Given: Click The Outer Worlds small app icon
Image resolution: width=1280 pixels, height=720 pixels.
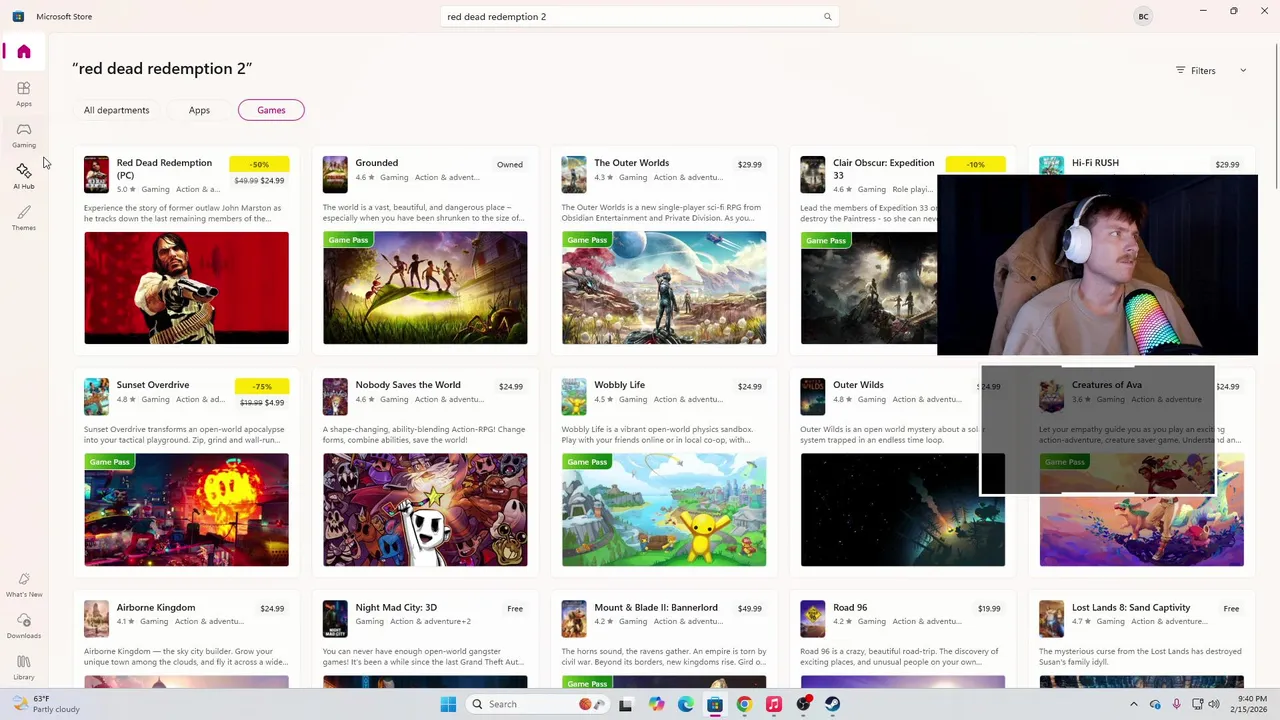Looking at the screenshot, I should pos(574,174).
